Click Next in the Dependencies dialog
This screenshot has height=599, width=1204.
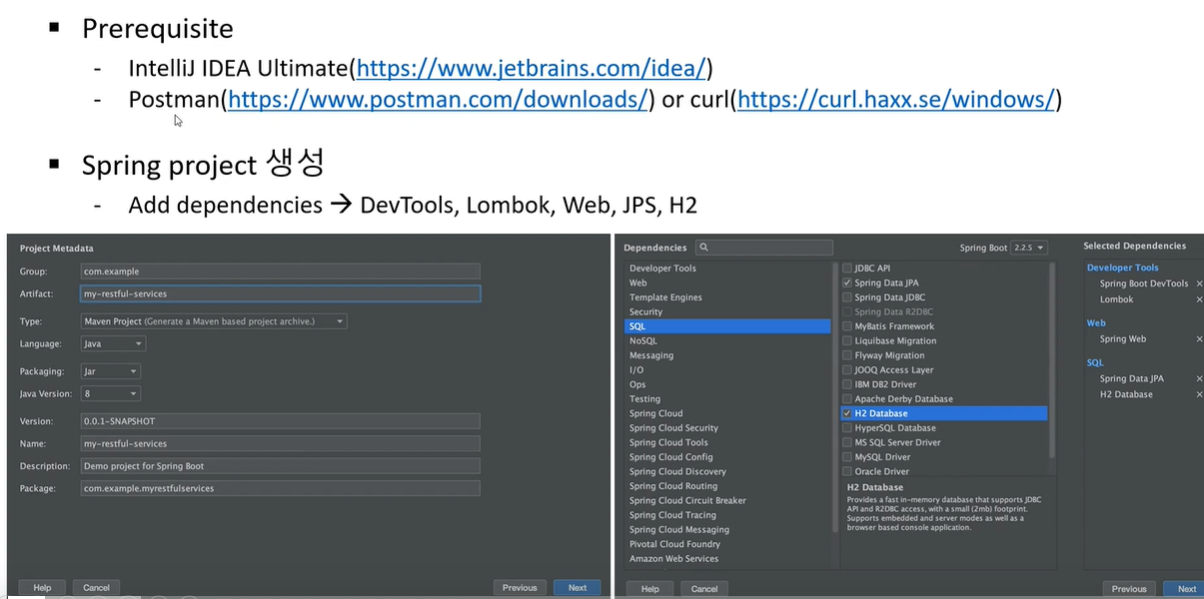[x=1186, y=589]
